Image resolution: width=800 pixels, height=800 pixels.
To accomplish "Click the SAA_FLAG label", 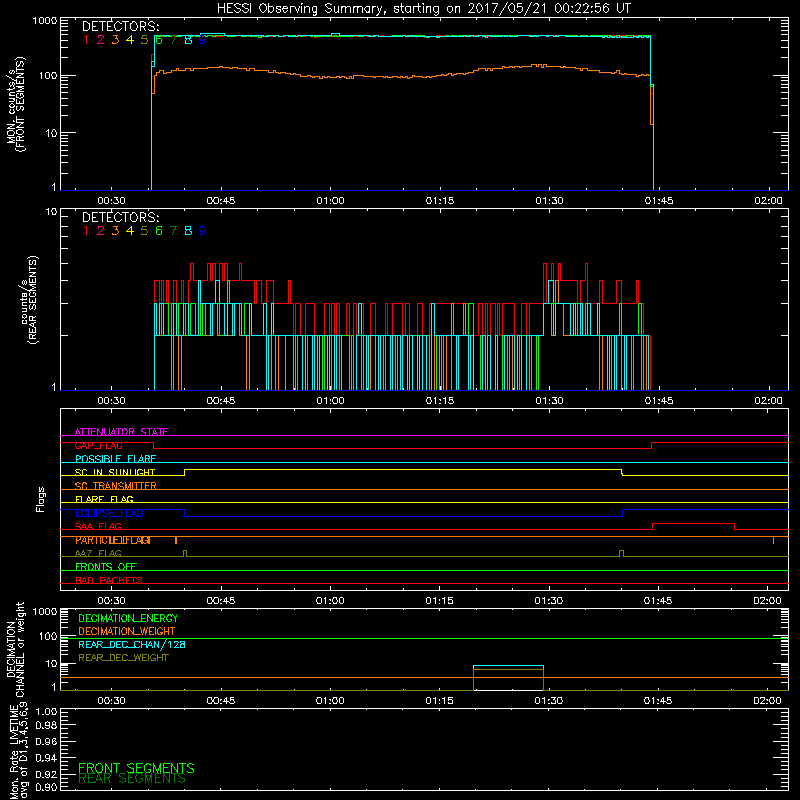I will pyautogui.click(x=98, y=527).
